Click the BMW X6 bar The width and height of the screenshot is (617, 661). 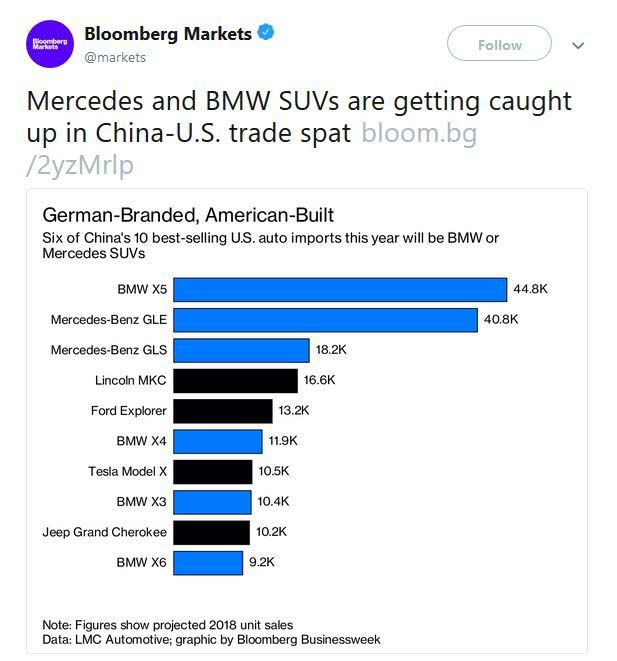208,562
